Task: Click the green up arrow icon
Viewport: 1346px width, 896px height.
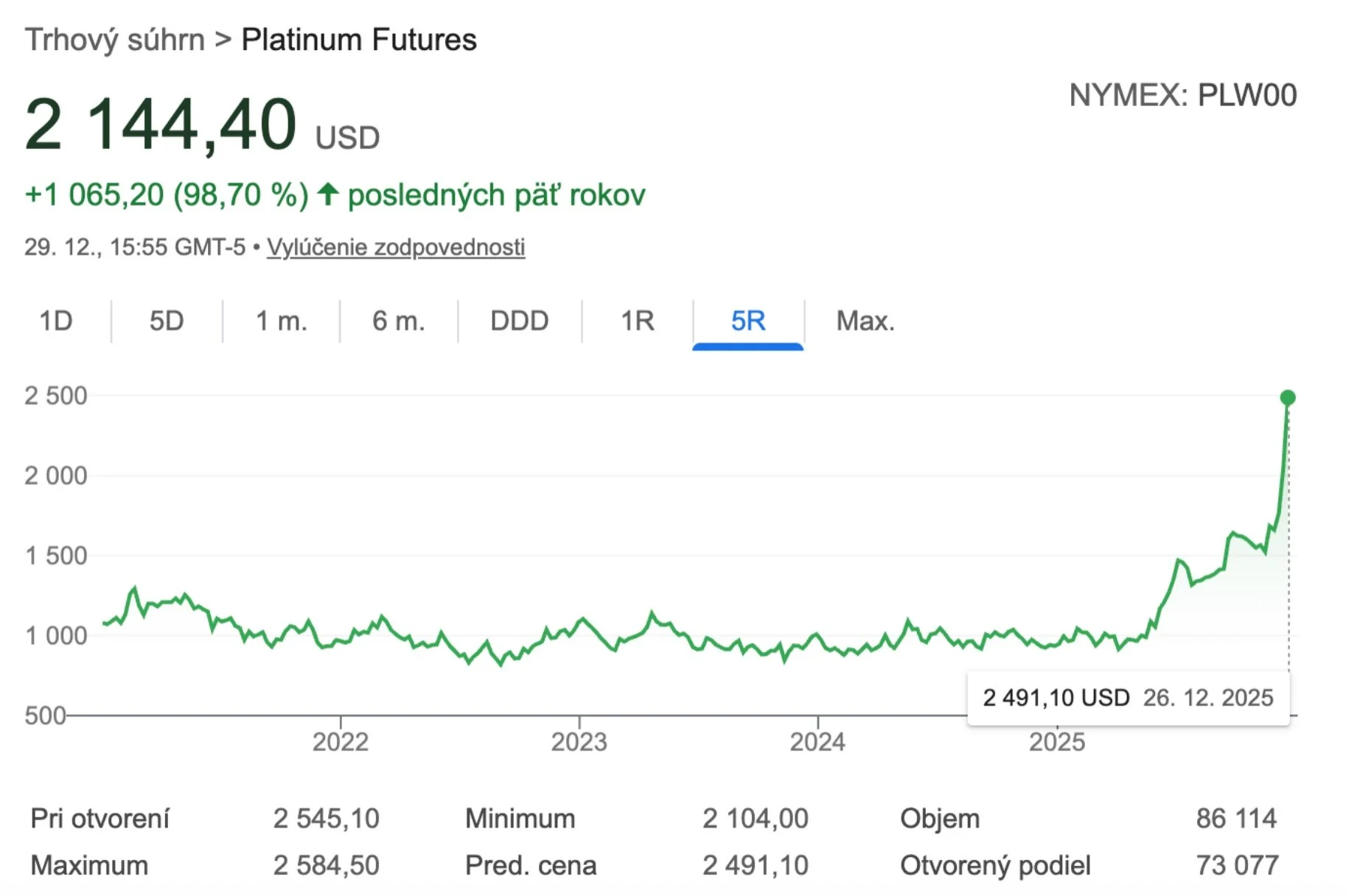Action: 328,195
